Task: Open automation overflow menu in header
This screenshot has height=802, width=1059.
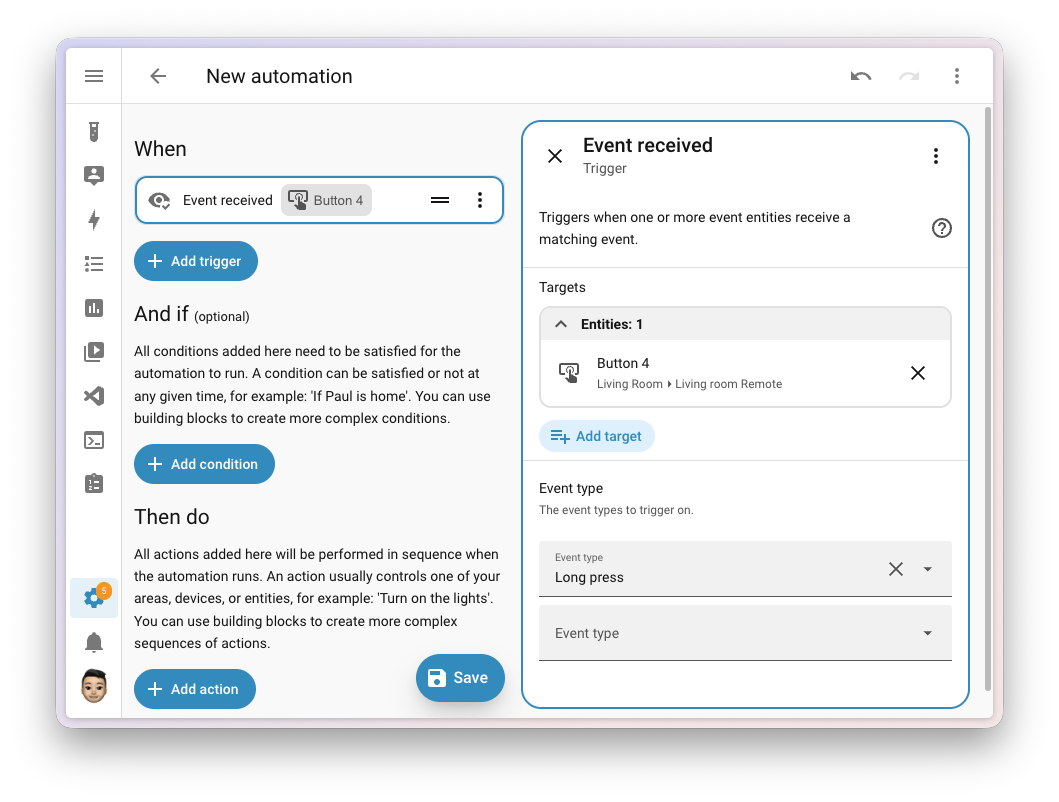Action: [956, 76]
